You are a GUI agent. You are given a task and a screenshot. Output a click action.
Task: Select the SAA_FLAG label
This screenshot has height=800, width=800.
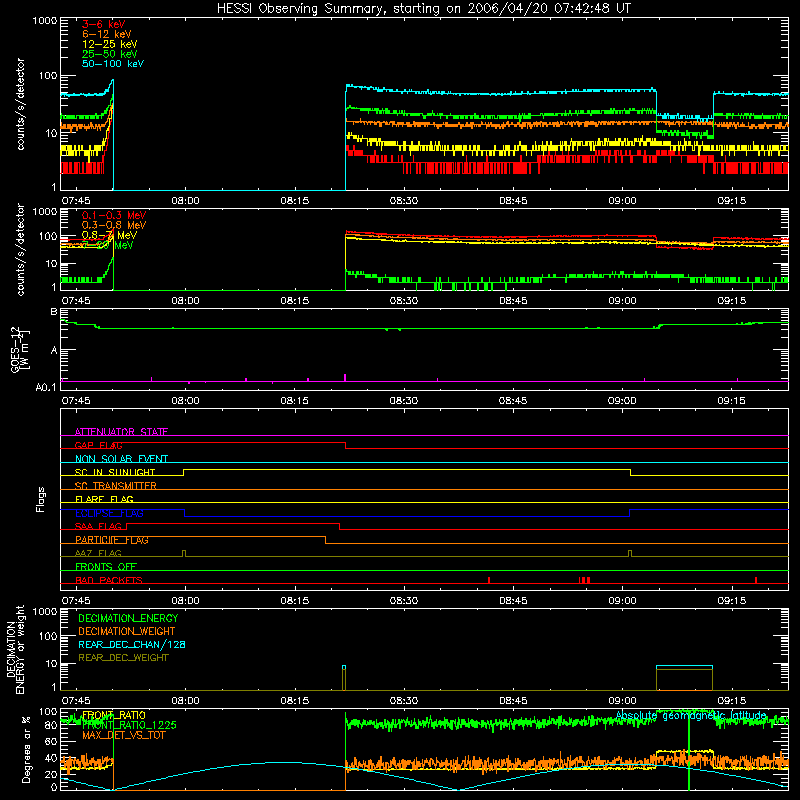98,526
